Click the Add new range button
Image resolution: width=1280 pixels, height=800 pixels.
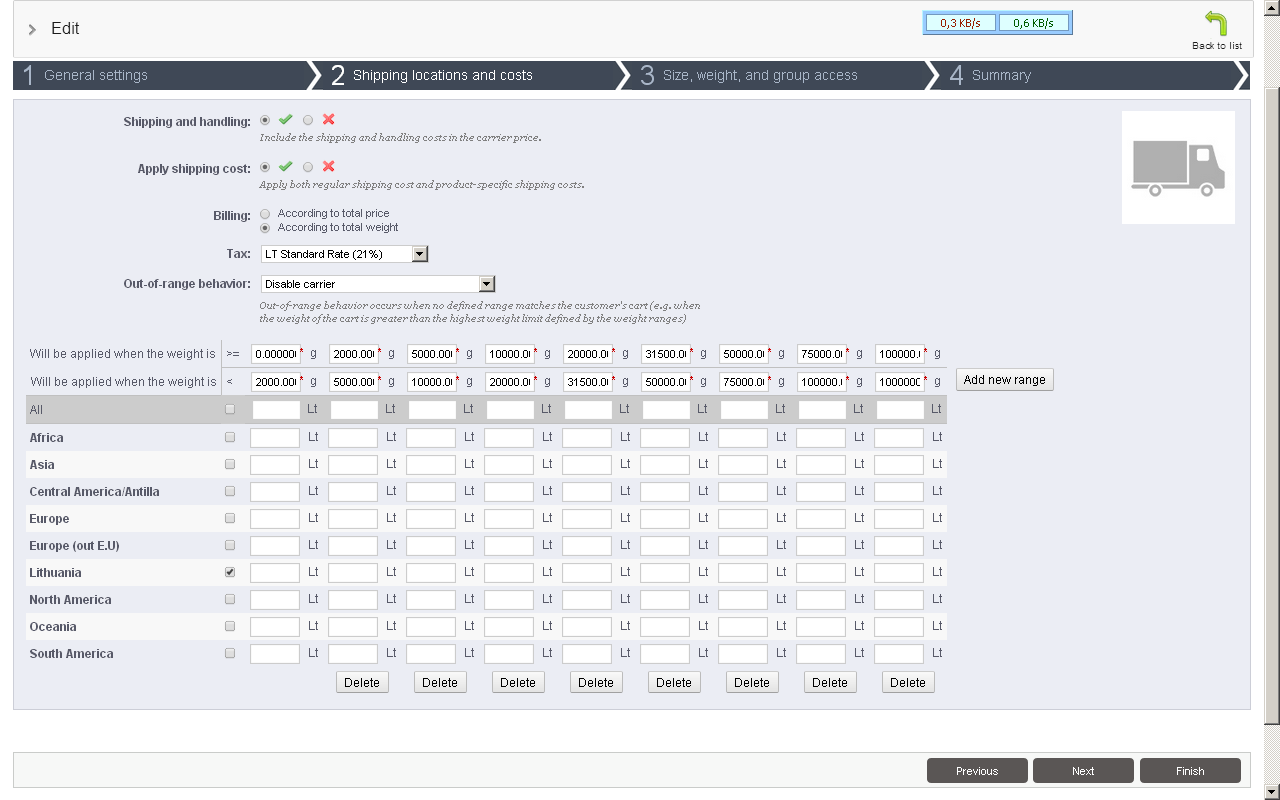click(1004, 380)
